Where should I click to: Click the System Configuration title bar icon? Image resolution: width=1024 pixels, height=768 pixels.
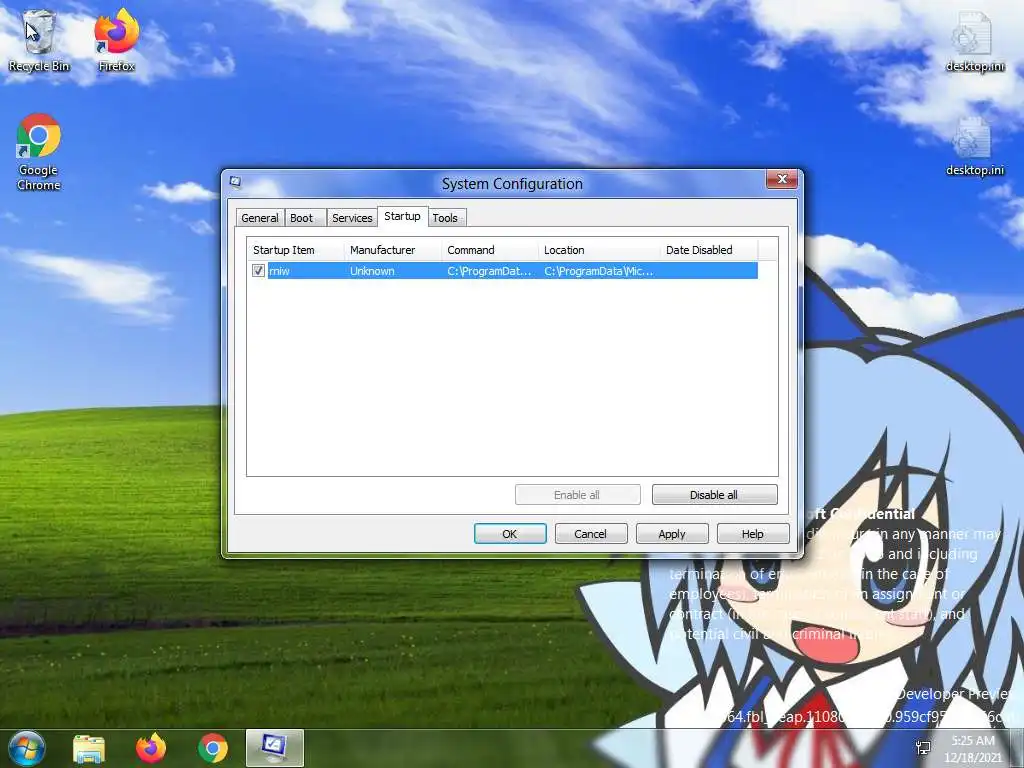click(x=236, y=182)
